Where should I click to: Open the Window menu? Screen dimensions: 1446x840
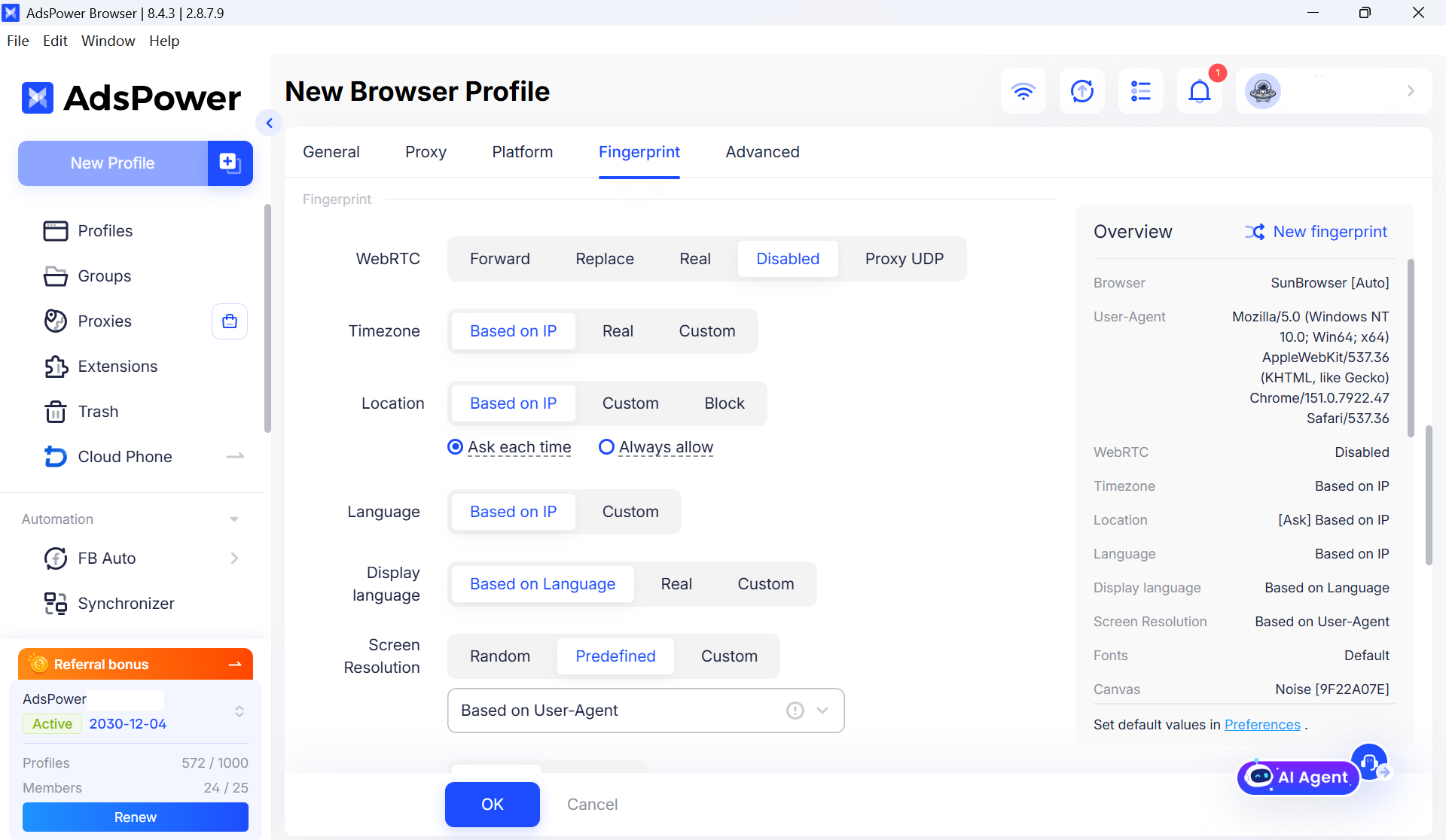108,41
